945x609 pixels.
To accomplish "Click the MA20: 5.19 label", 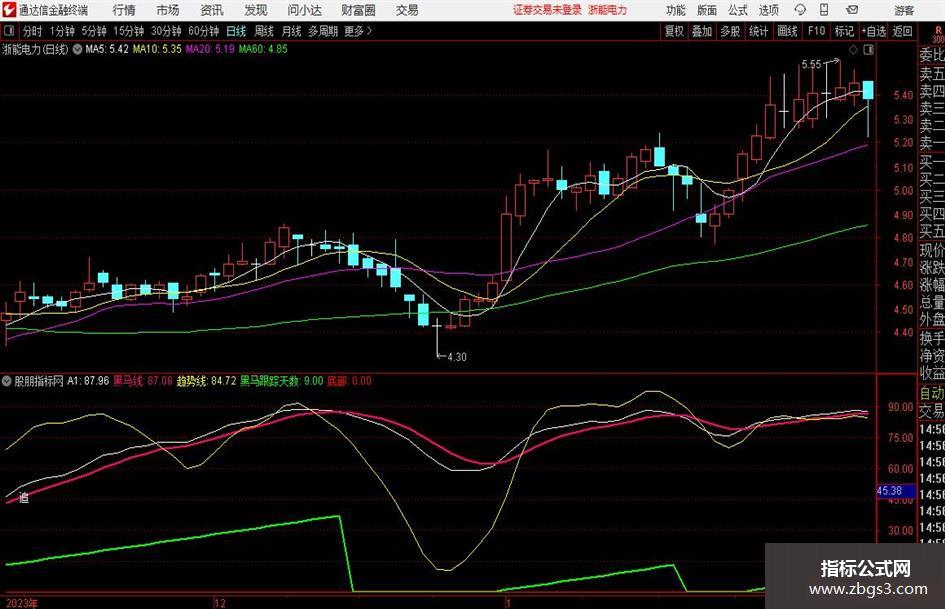I will click(210, 49).
